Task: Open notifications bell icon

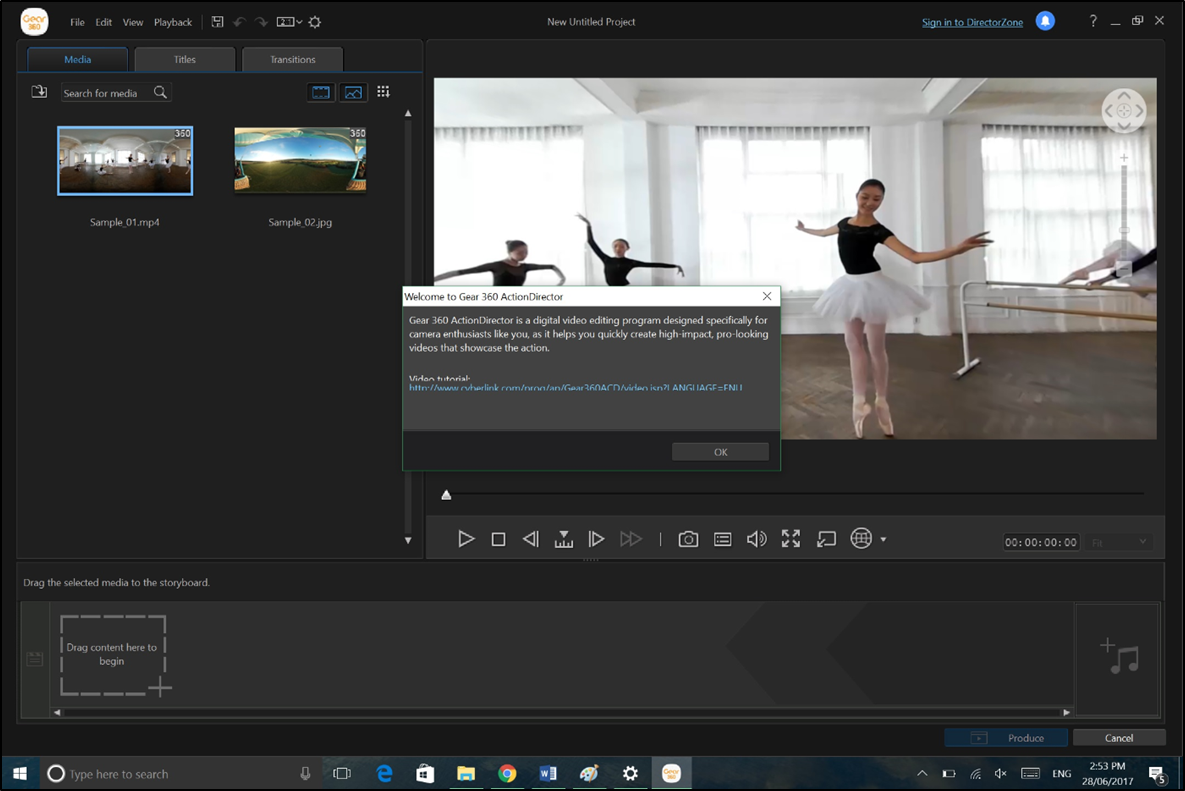Action: pos(1045,21)
